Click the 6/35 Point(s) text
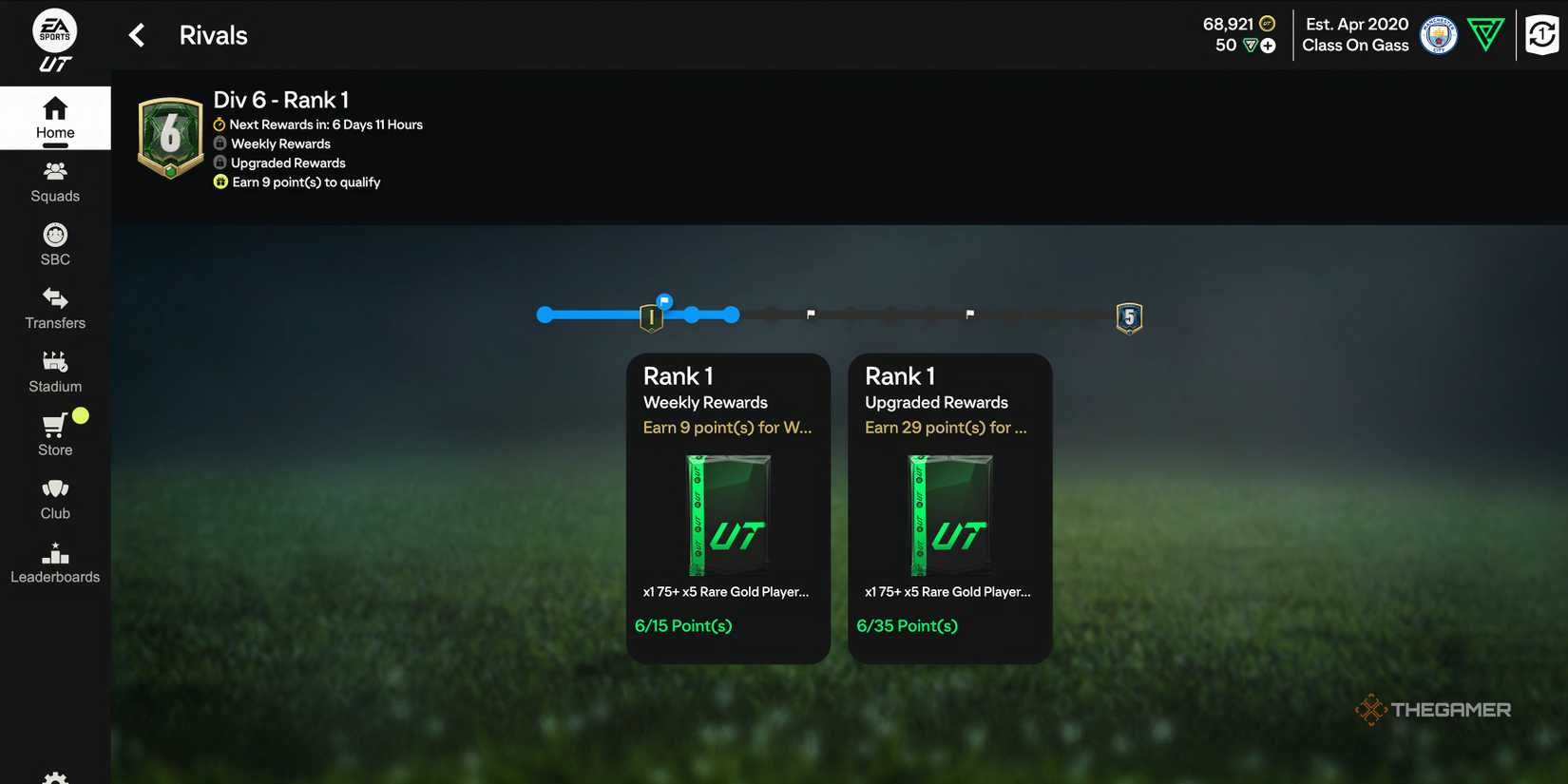Screen dimensions: 1568x784 [907, 625]
